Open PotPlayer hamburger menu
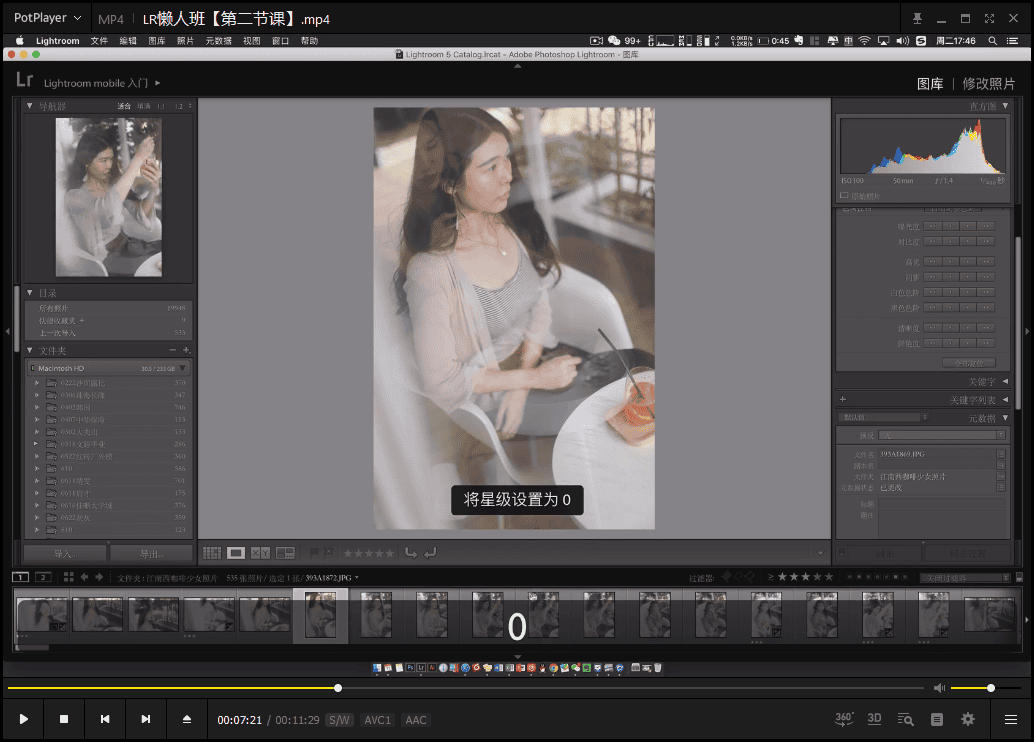 coord(1010,720)
